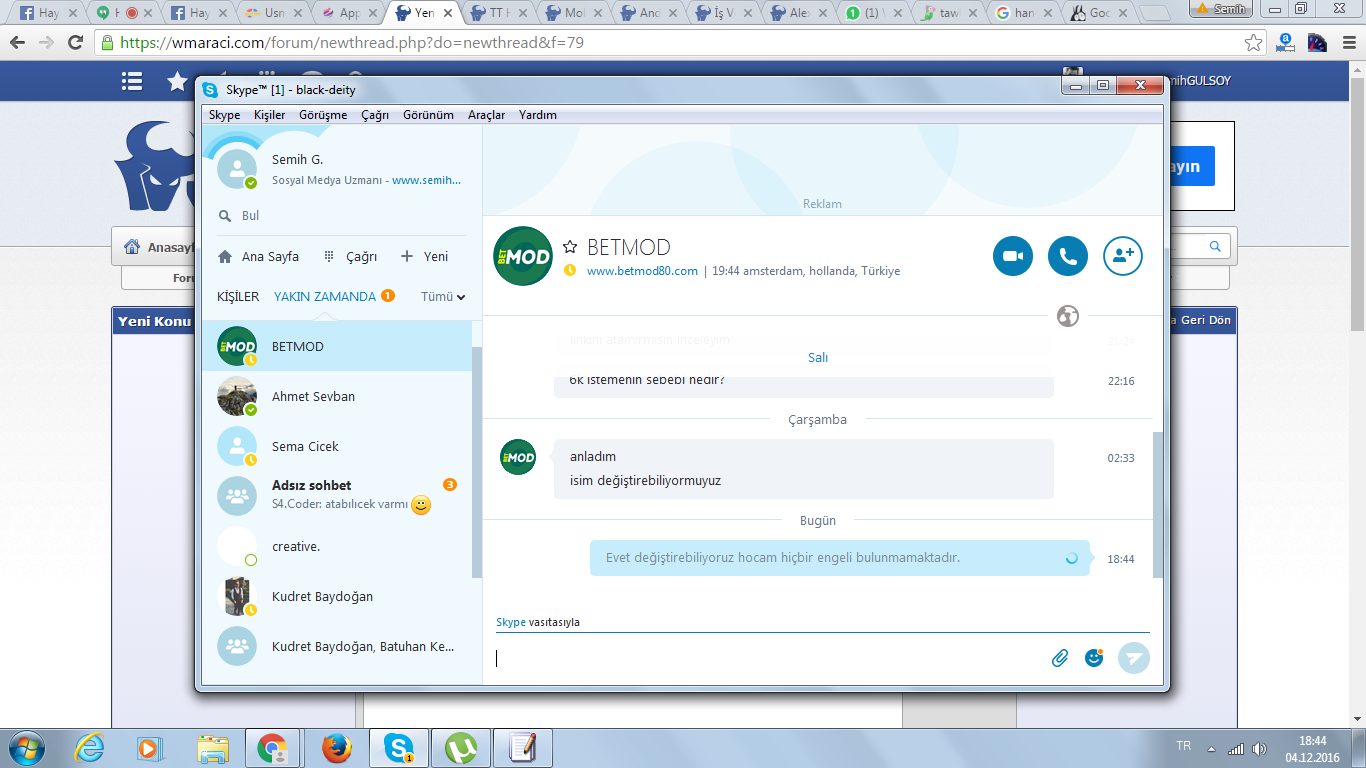Click the star icon in the forum header
The image size is (1366, 768).
(x=177, y=81)
